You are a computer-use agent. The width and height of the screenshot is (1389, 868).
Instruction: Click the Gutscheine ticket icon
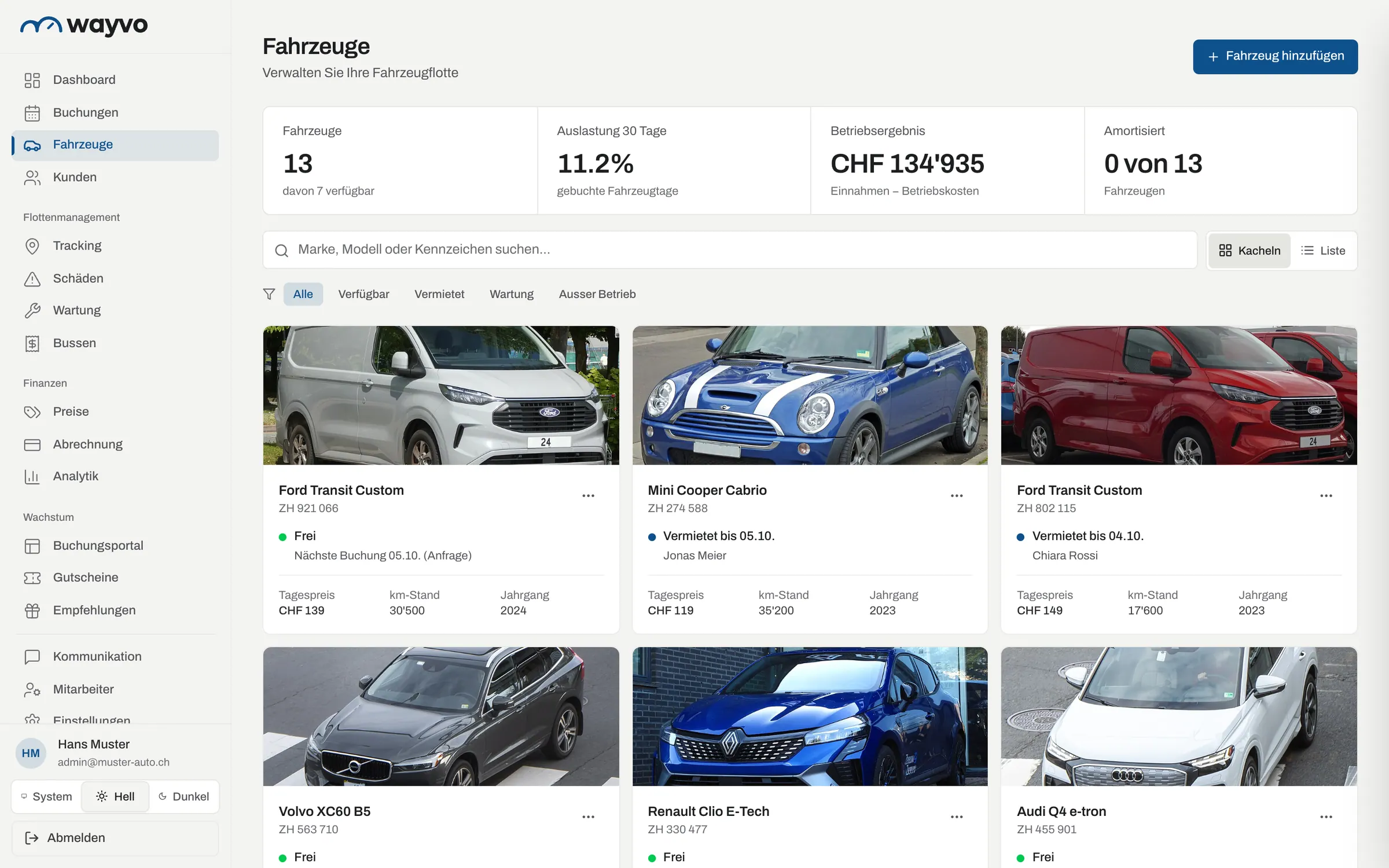32,578
